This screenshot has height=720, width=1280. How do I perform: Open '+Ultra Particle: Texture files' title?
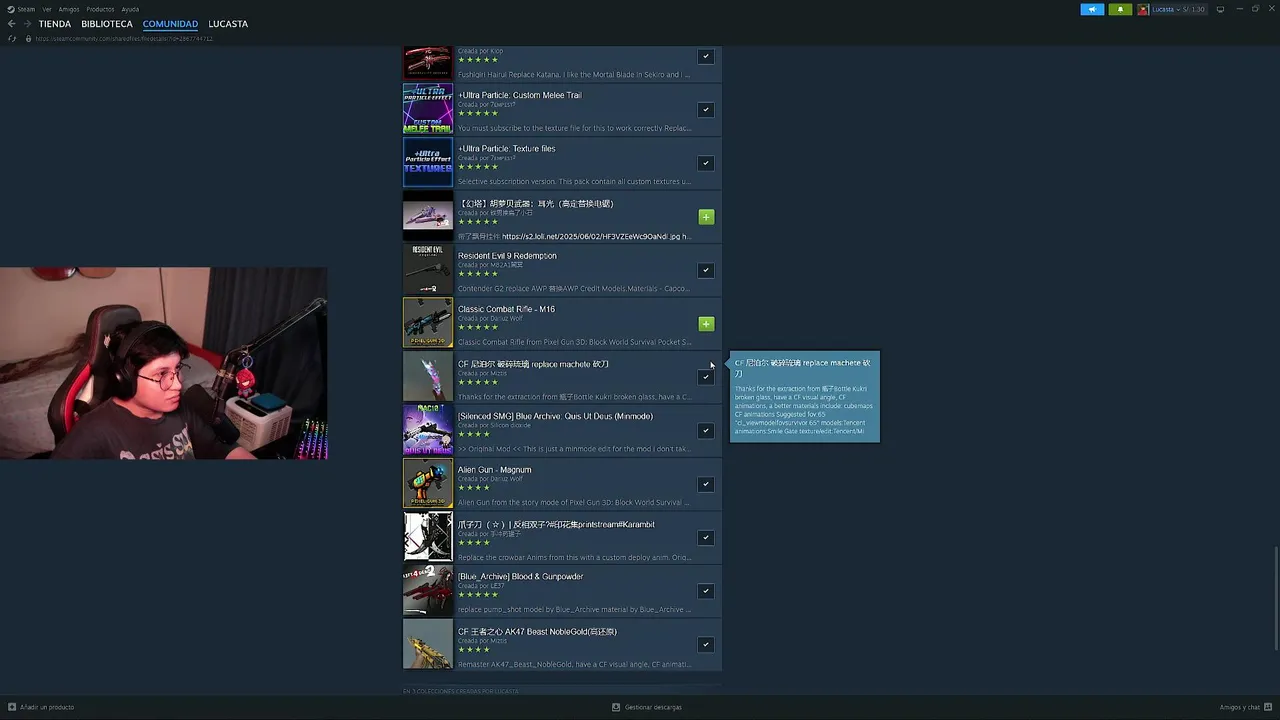click(x=506, y=149)
